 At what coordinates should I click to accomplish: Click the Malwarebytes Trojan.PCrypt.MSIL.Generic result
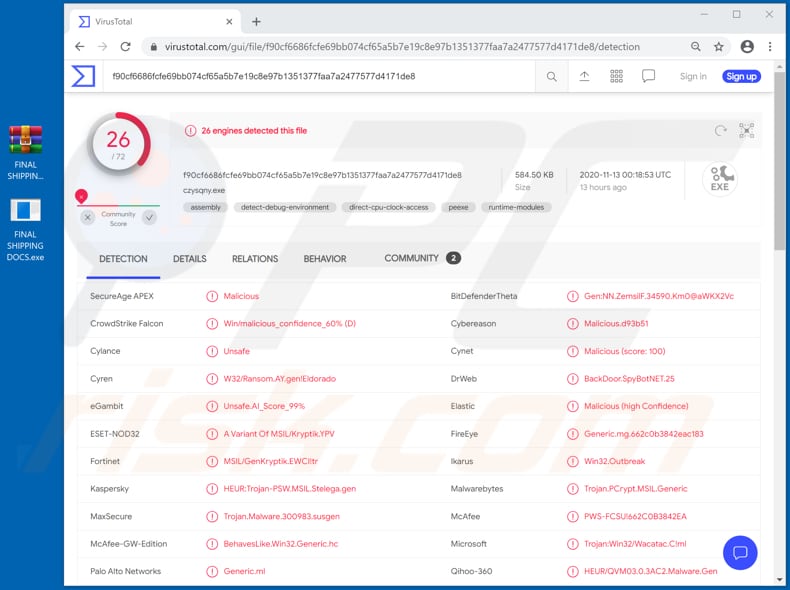point(635,489)
